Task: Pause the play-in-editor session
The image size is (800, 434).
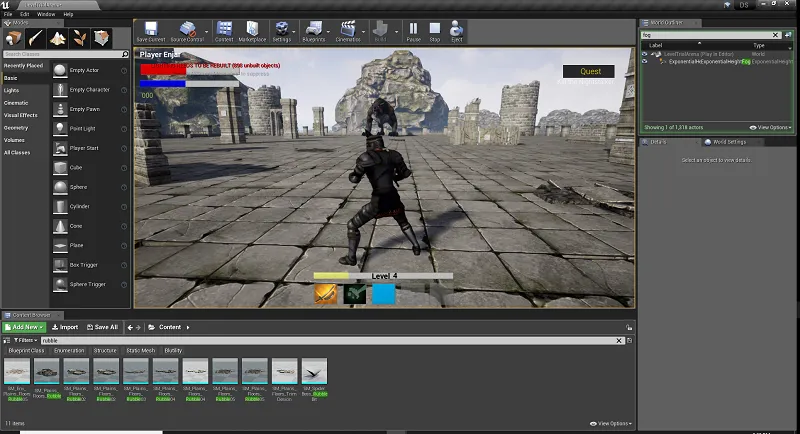Action: (413, 32)
